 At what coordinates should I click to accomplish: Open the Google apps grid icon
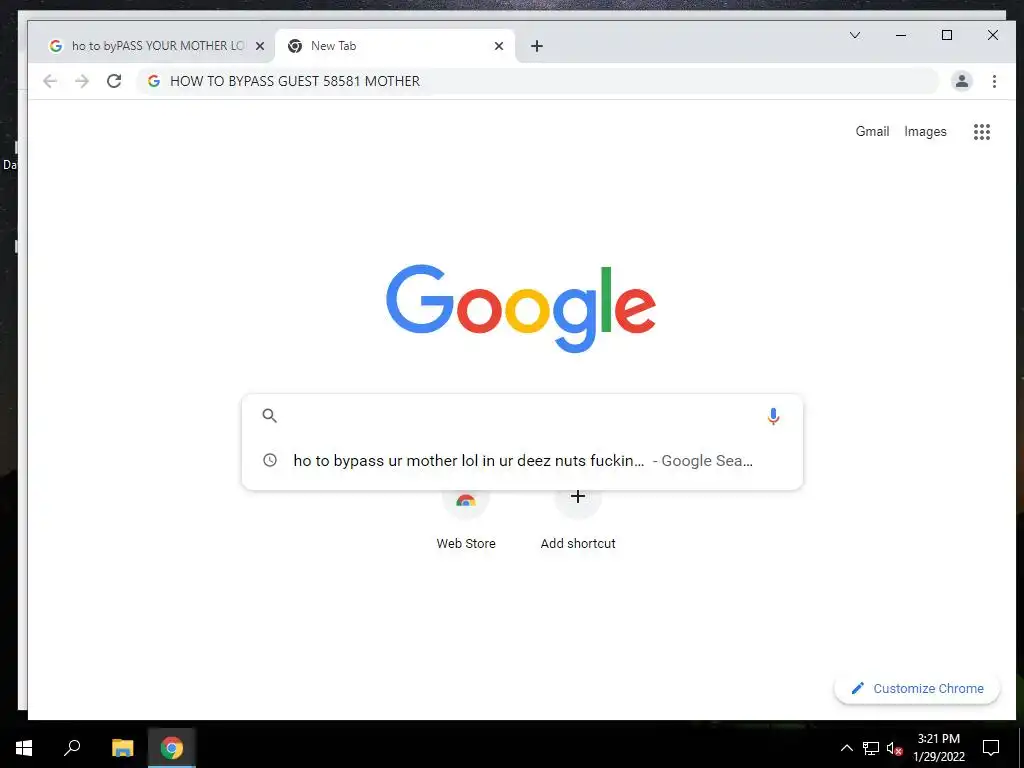(x=982, y=132)
